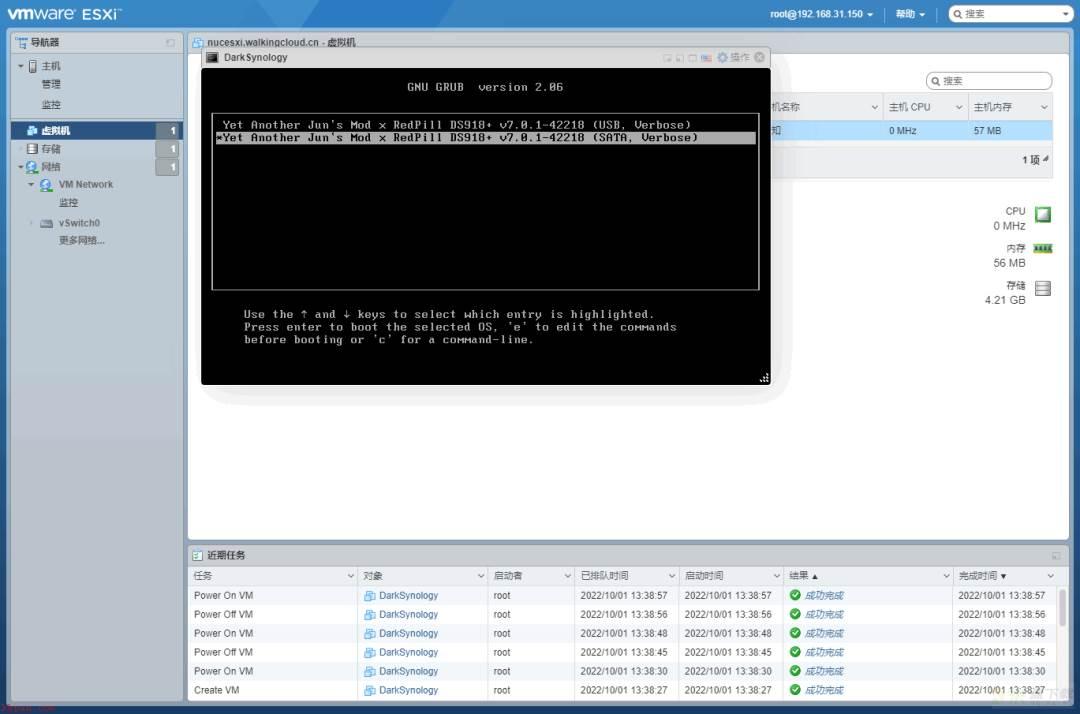The height and width of the screenshot is (714, 1080).
Task: Click the VM count badge next to 虚拟机
Action: 167,130
